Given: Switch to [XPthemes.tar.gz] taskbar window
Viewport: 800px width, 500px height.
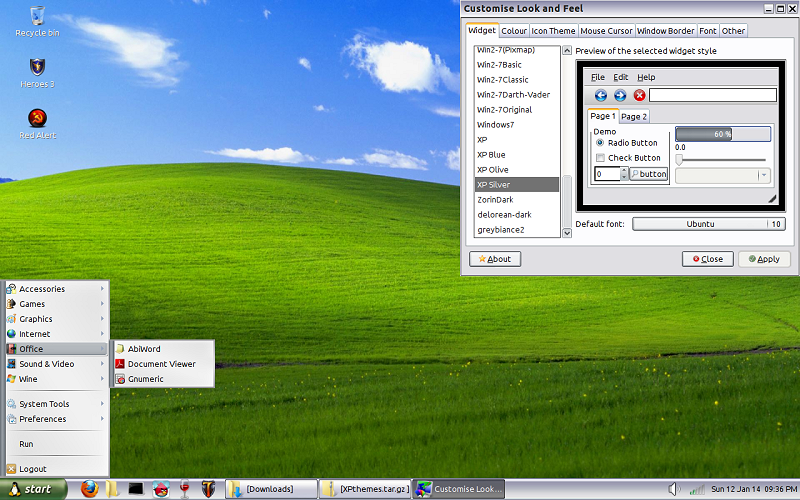Looking at the screenshot, I should [x=365, y=489].
